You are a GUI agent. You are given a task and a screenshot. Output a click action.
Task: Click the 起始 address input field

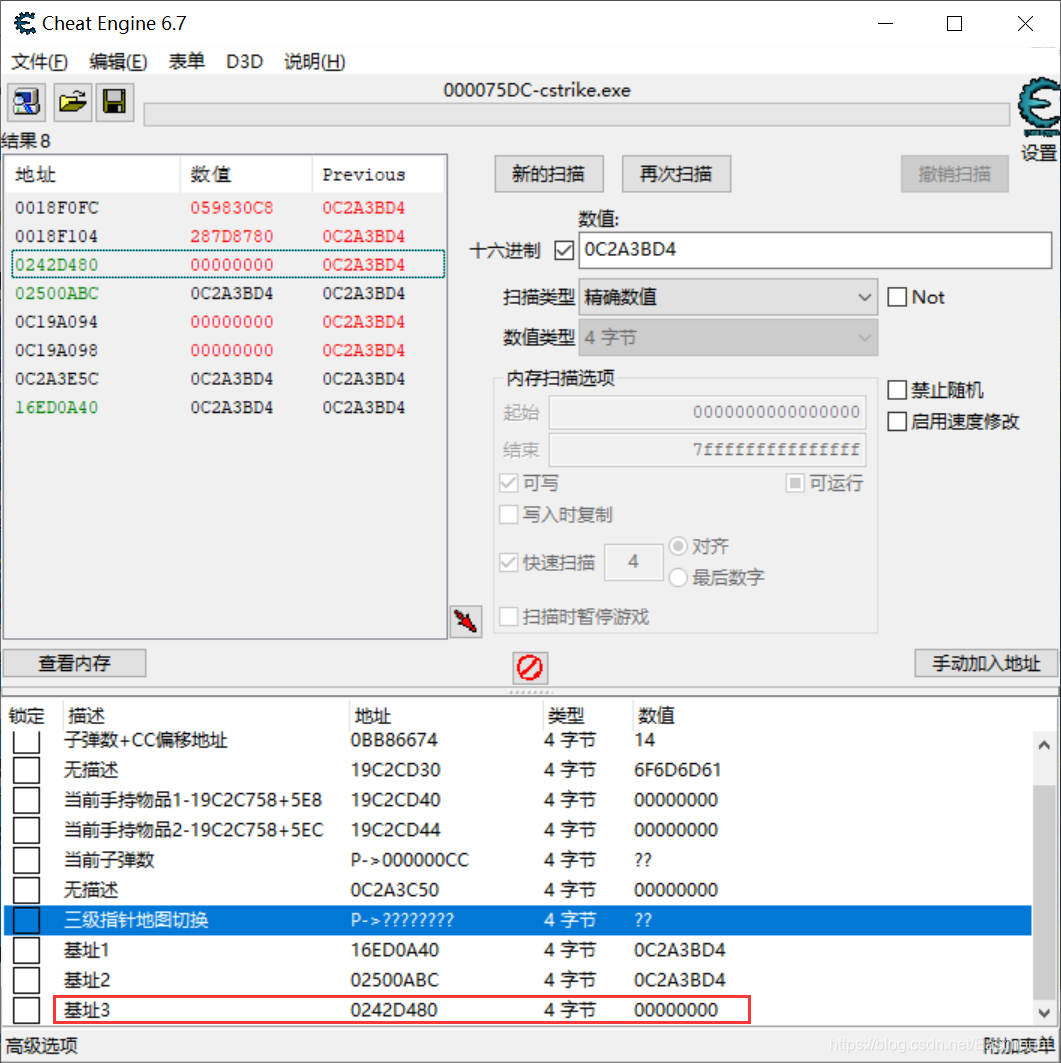click(707, 412)
